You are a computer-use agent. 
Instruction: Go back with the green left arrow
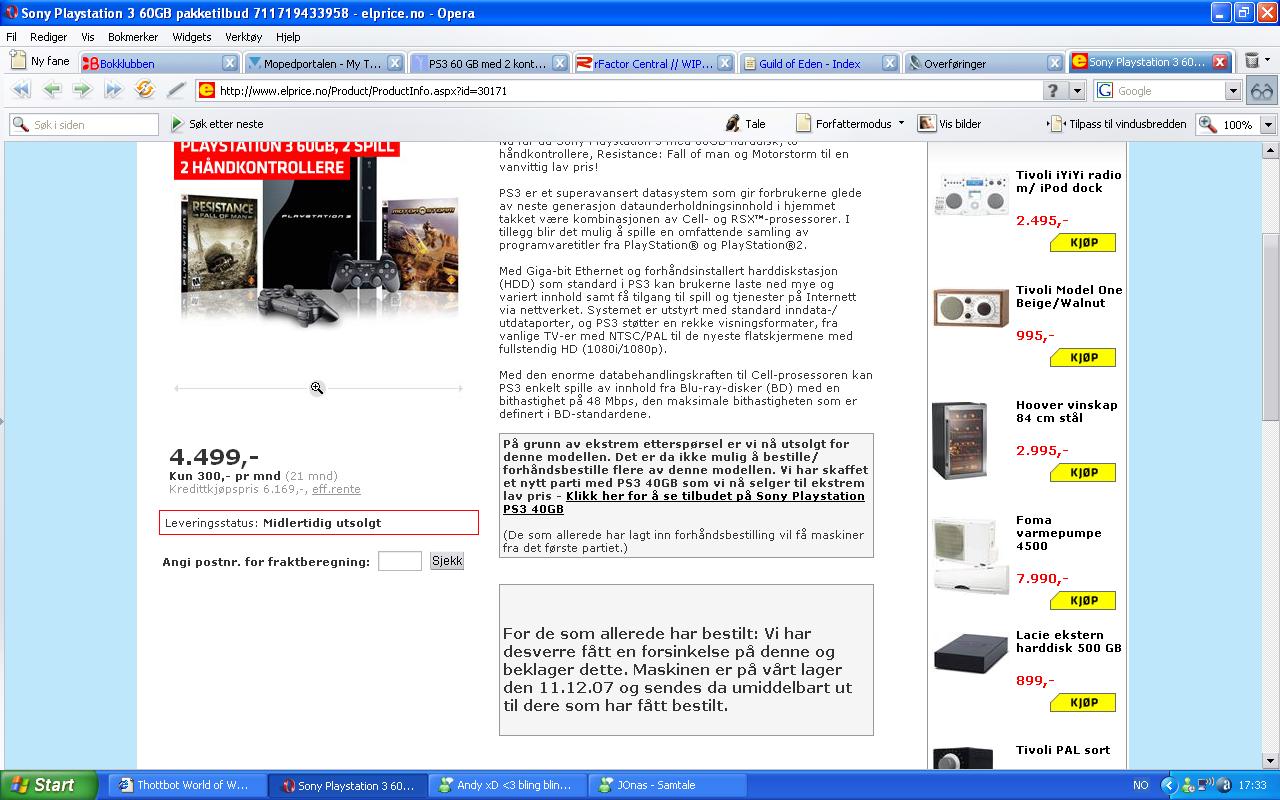coord(52,90)
